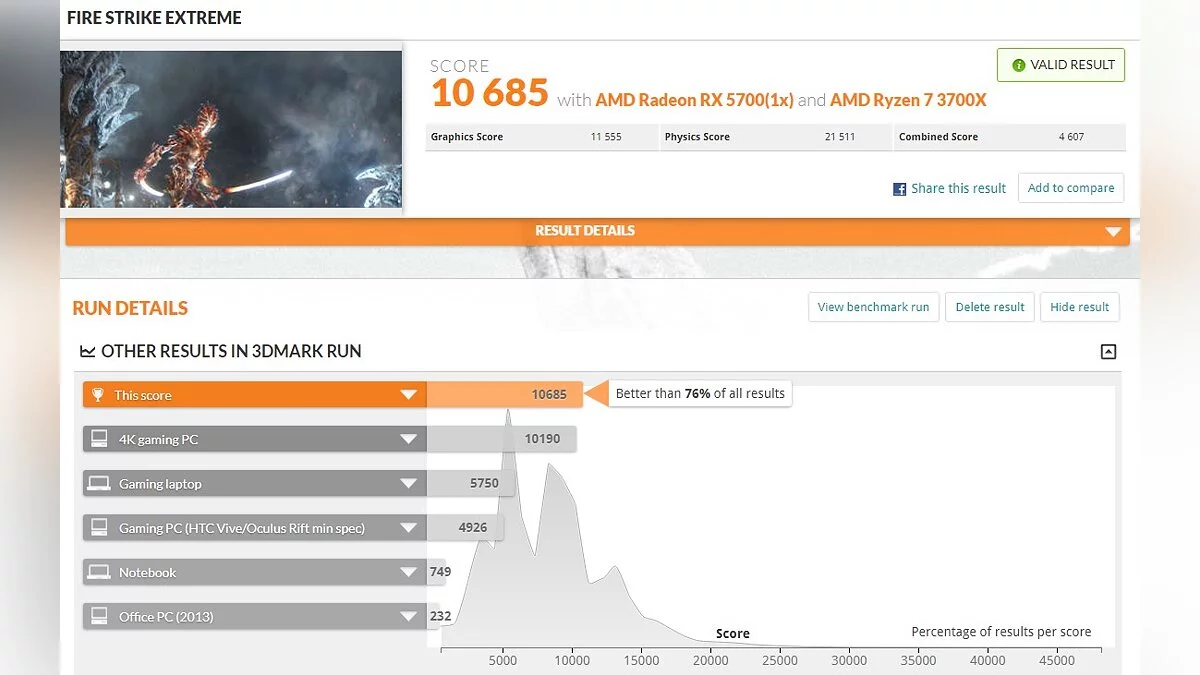
Task: Open the Gaming PC HTC Vive dropdown arrow
Action: click(408, 528)
